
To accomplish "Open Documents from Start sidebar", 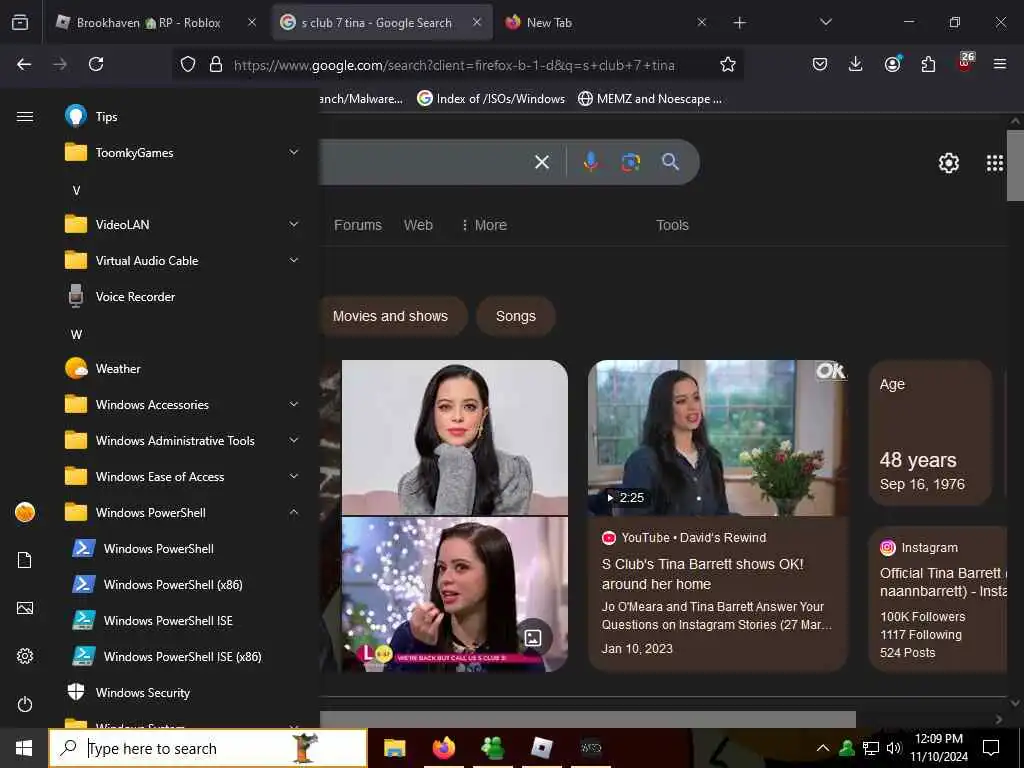I will coord(25,560).
